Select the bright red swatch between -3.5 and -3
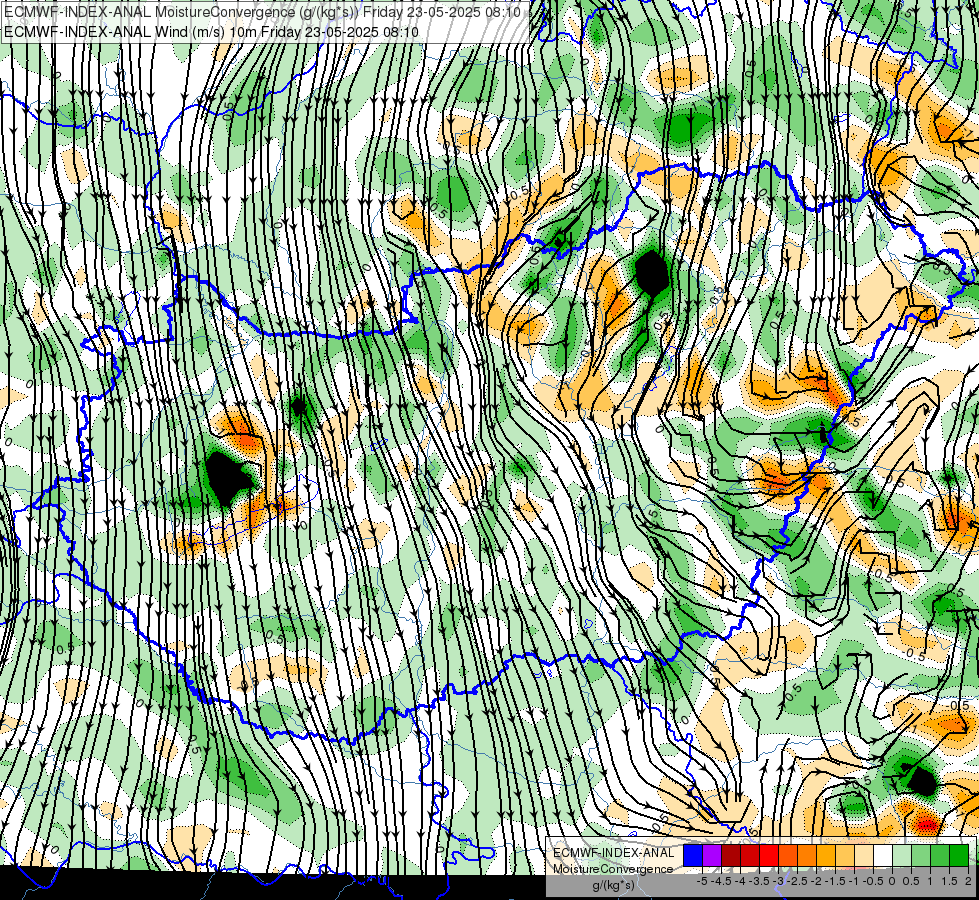 [769, 855]
